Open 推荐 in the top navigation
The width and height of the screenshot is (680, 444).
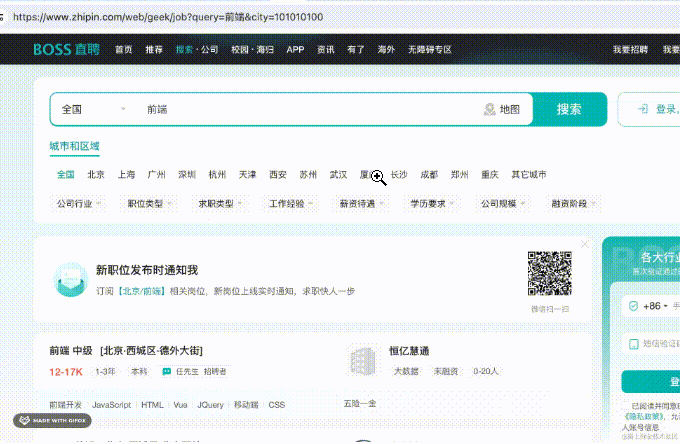coord(154,49)
